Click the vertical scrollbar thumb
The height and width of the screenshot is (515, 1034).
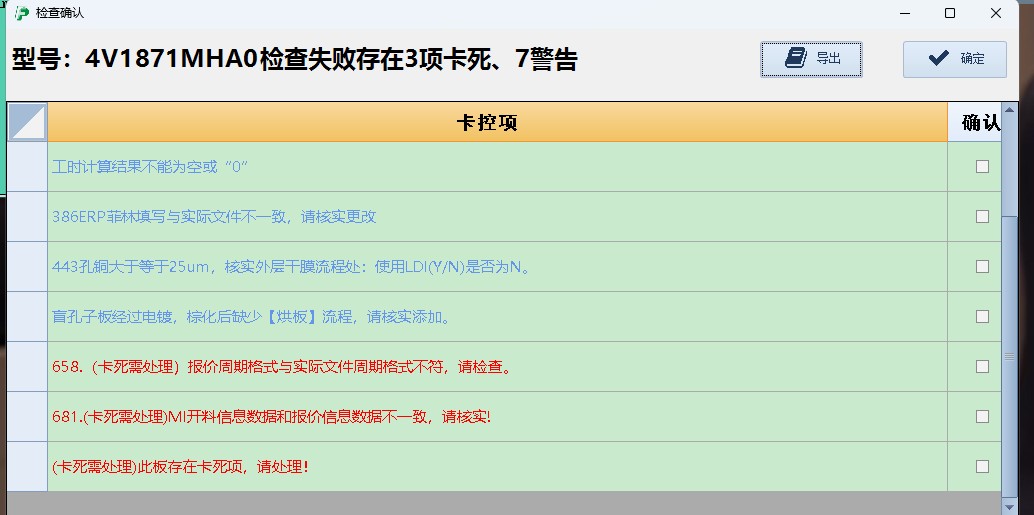[1009, 356]
